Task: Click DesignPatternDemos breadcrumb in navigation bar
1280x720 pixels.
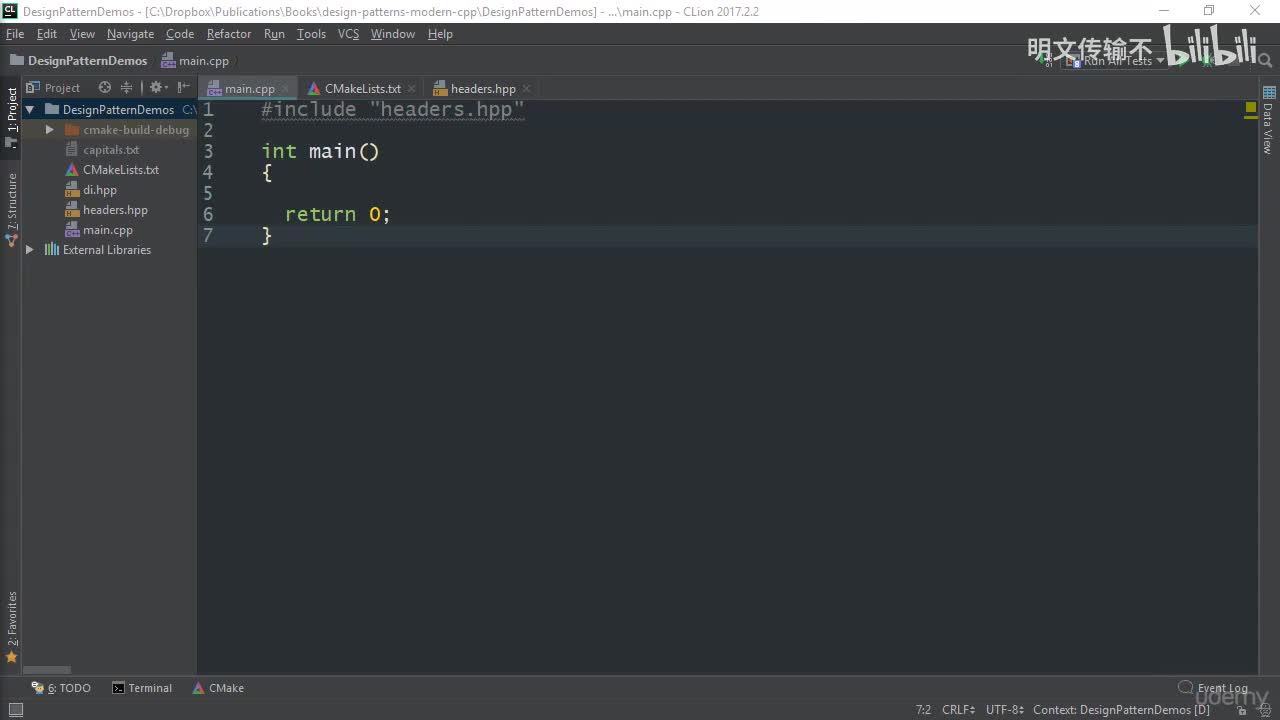Action: click(79, 61)
